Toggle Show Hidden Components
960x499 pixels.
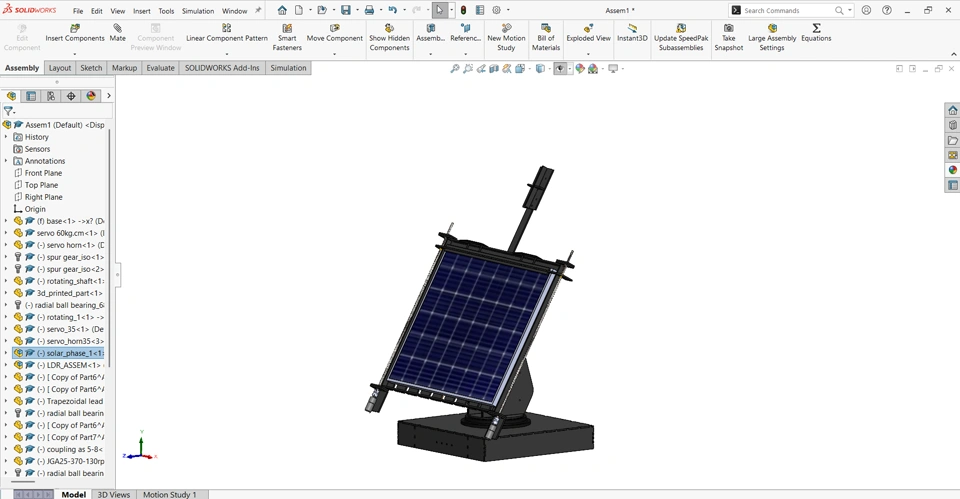[389, 29]
